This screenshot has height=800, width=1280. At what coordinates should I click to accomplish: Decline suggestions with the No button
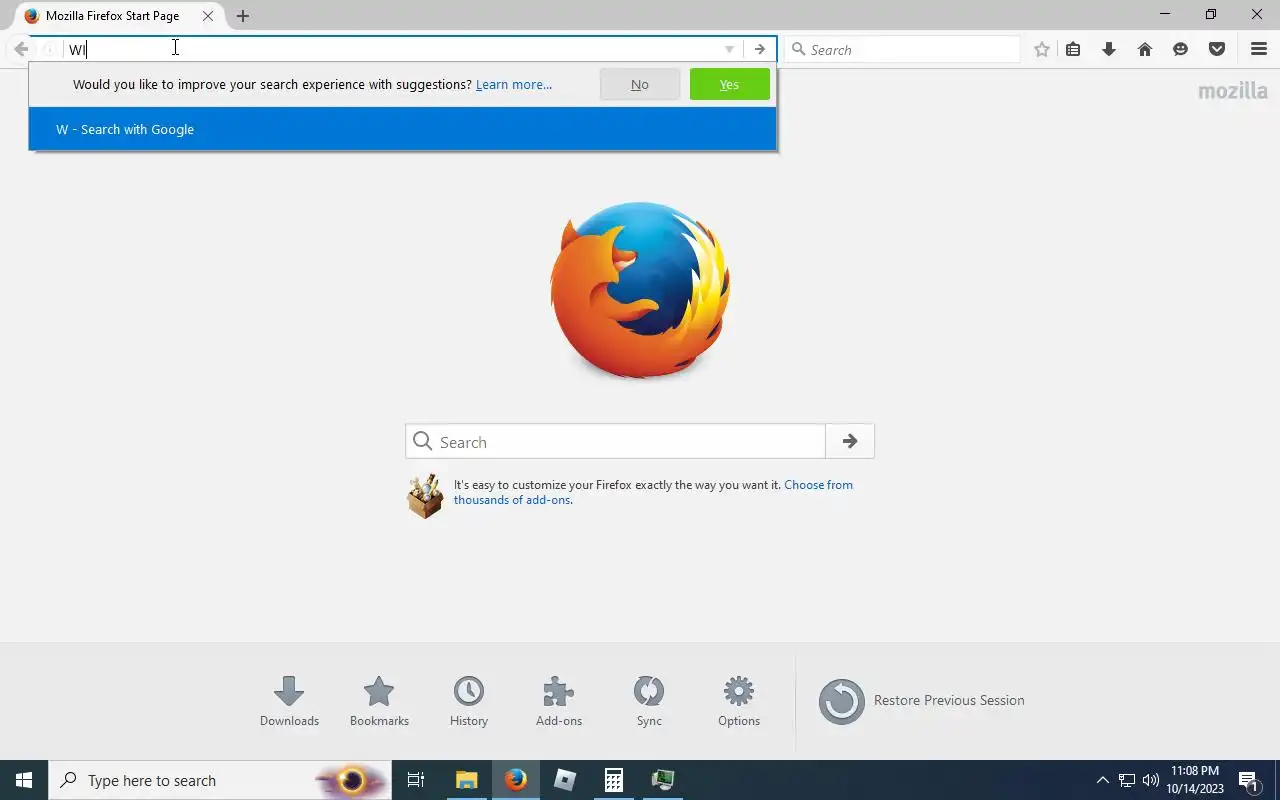click(640, 84)
